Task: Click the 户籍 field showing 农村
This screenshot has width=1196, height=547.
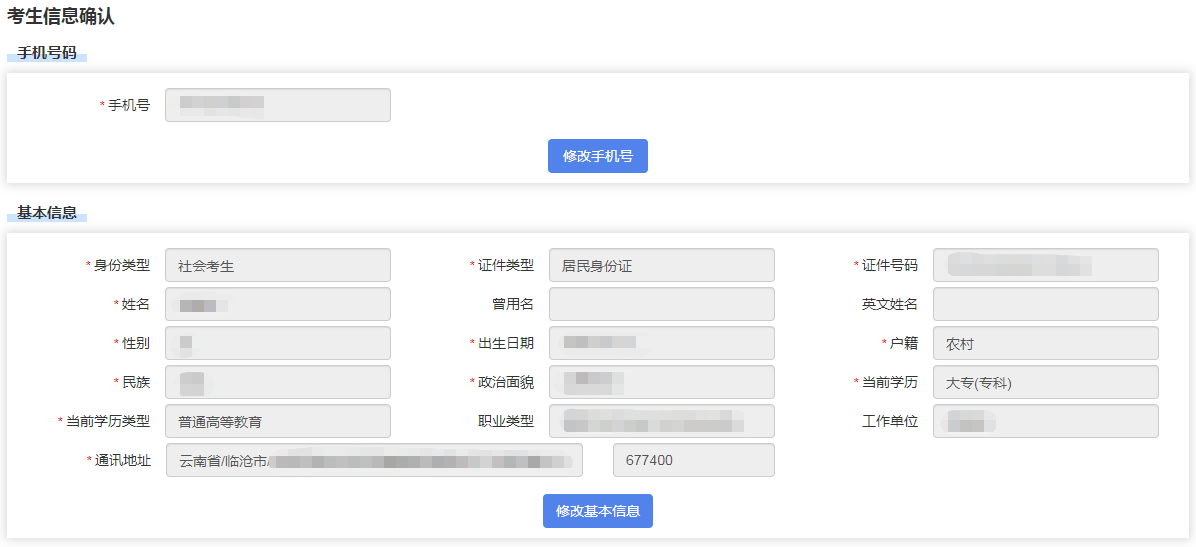Action: 1045,344
